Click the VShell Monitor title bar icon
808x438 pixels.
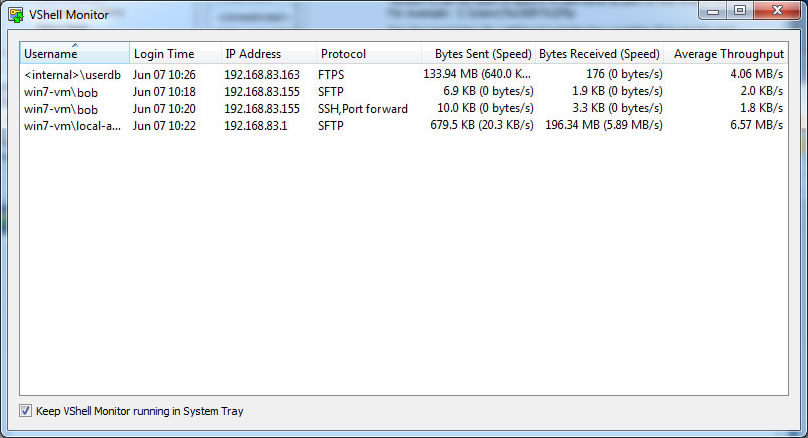[15, 13]
